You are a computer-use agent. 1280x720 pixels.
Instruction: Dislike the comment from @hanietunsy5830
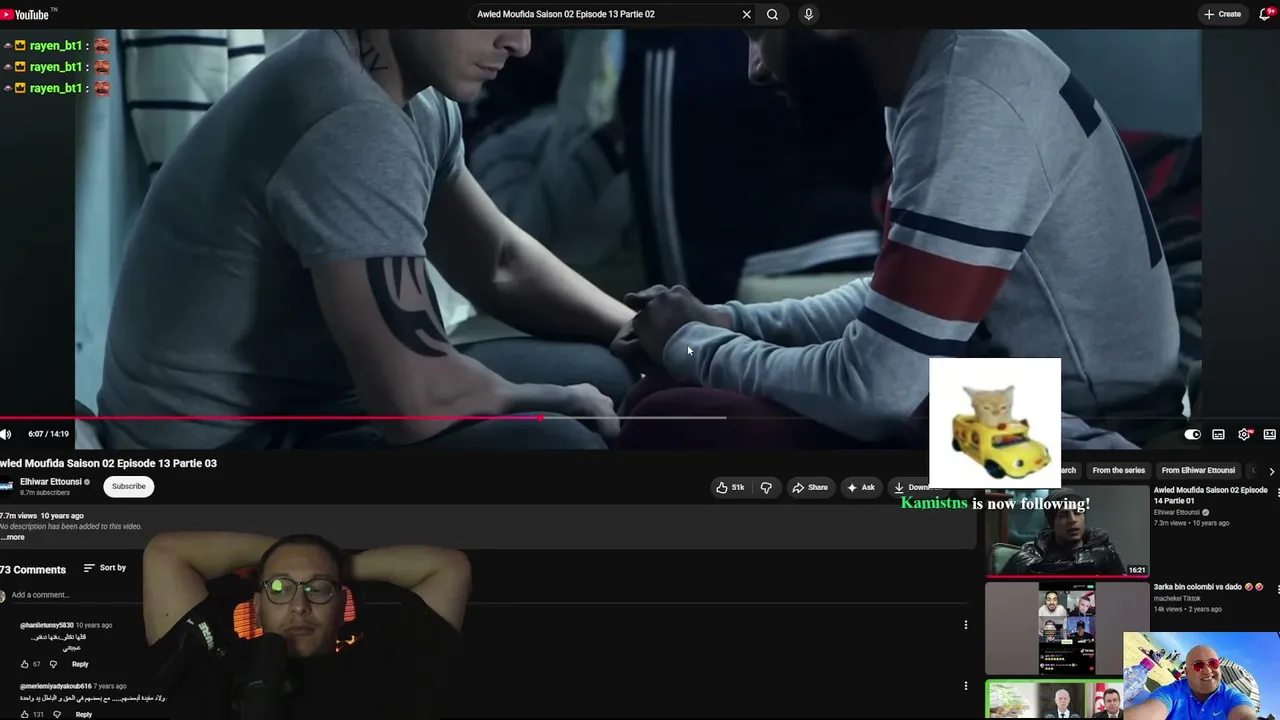tap(53, 664)
